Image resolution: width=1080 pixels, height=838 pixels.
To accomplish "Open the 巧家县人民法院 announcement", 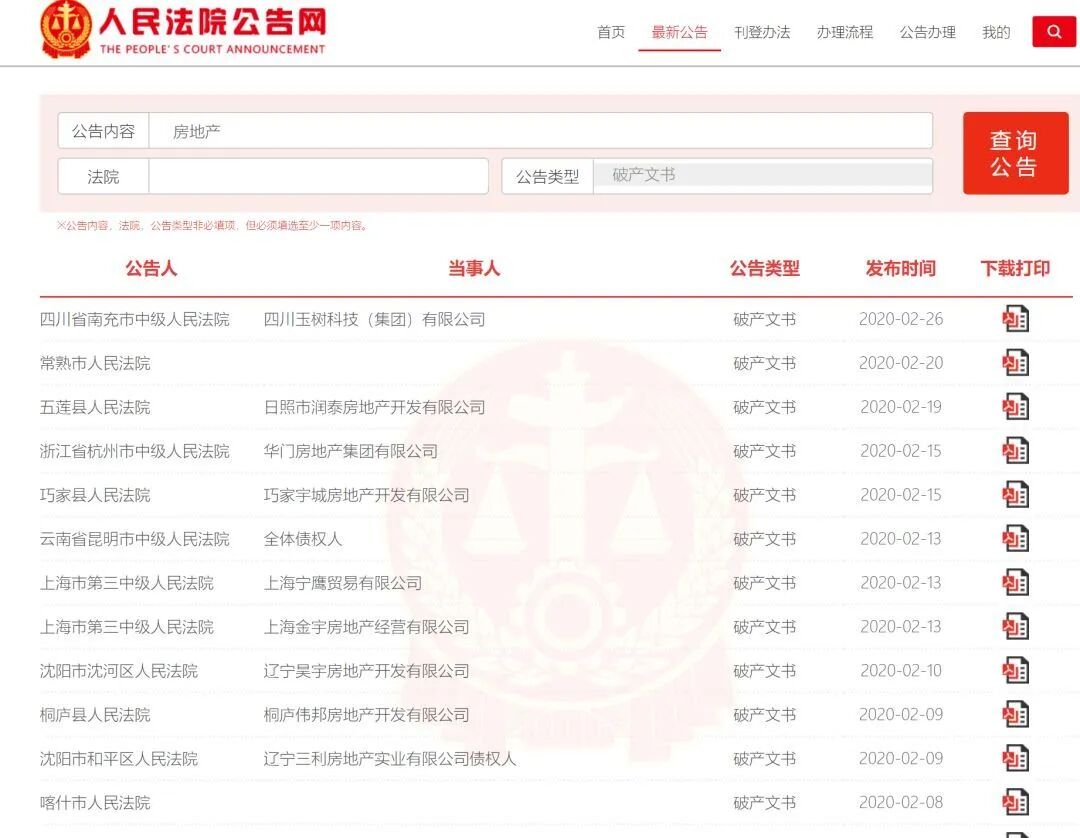I will (x=95, y=495).
